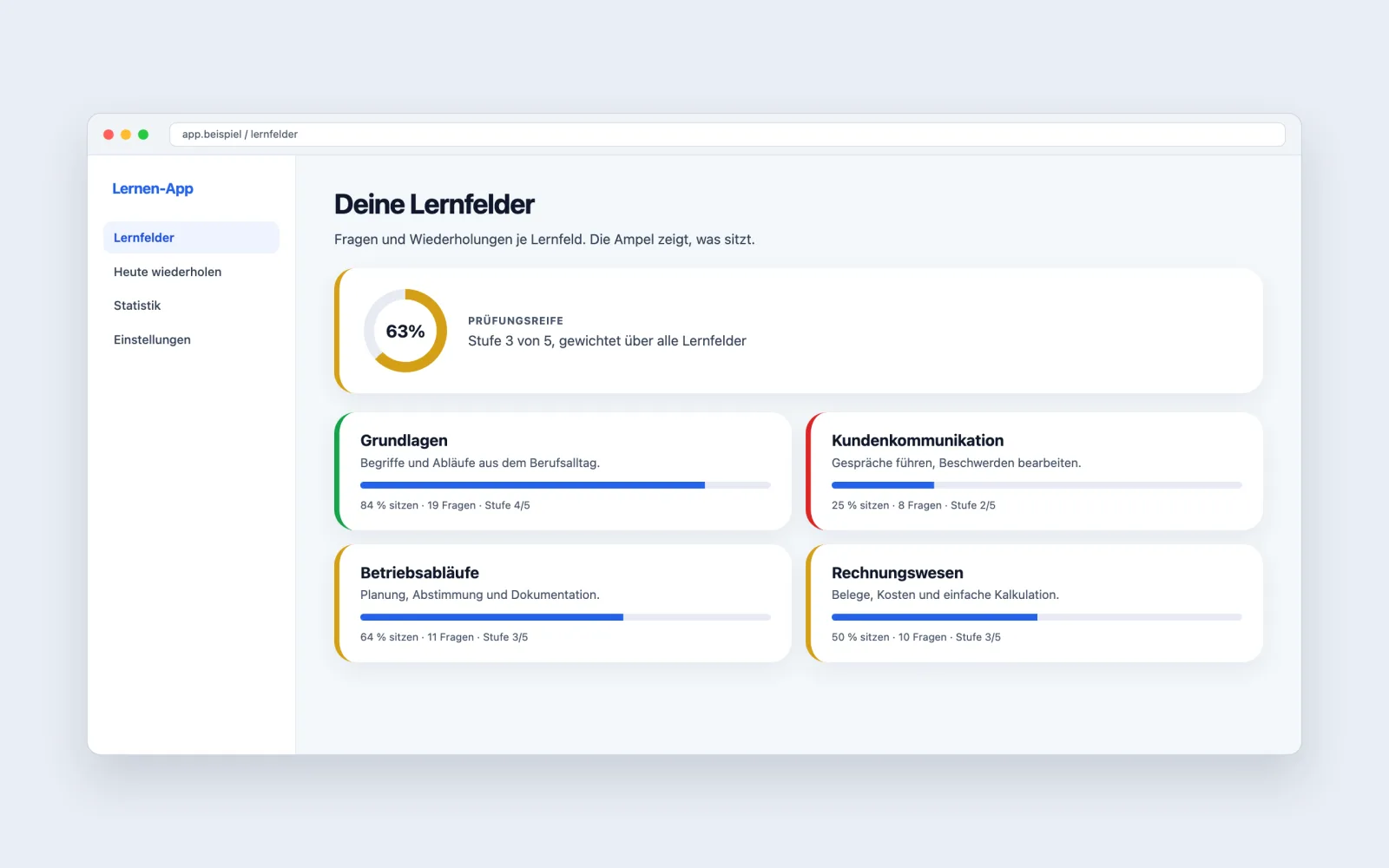
Task: Open the Betriebsabläufe card title
Action: click(419, 573)
